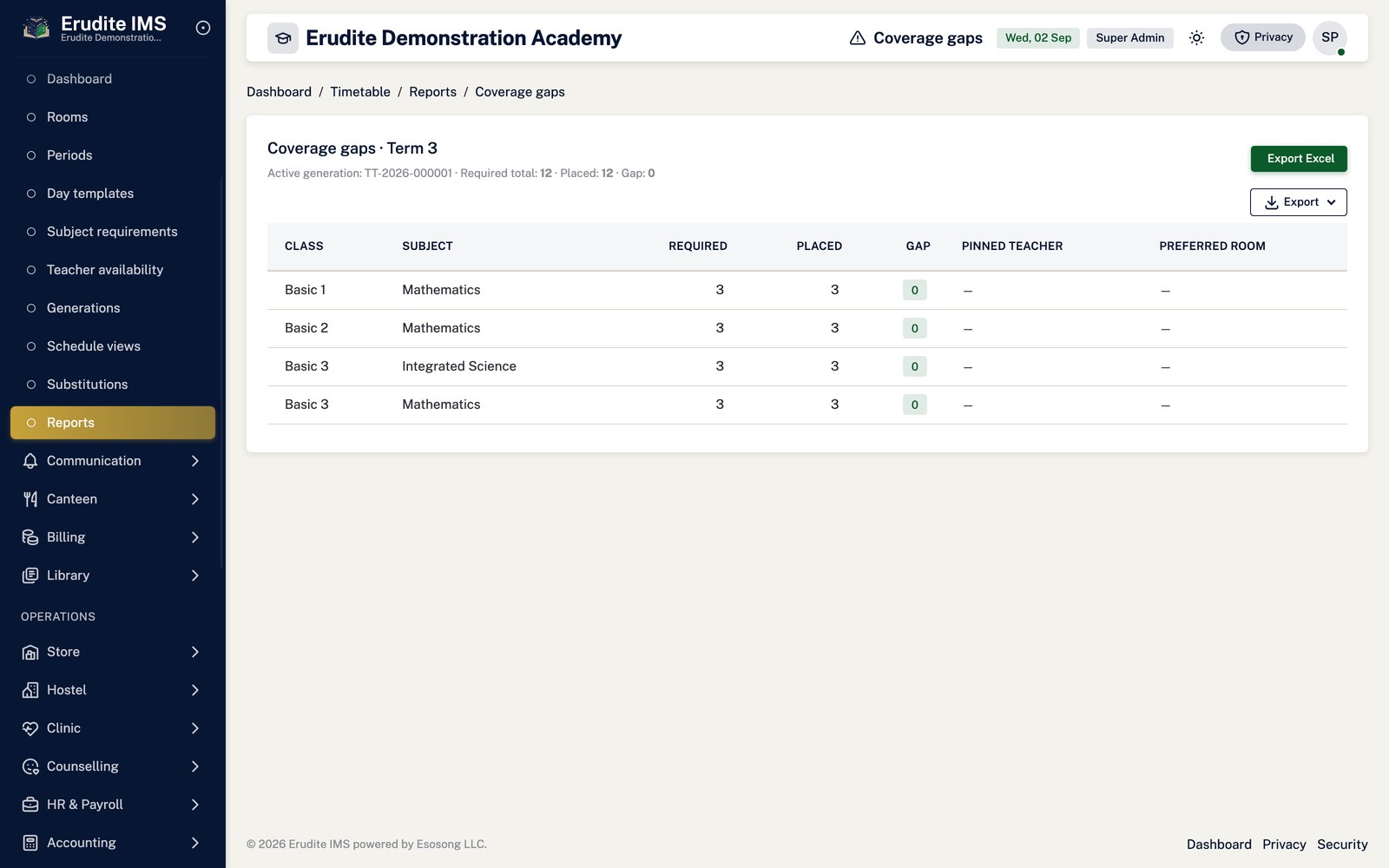Click the Coverage gaps warning triangle icon
Screen dimensions: 1389x868
coord(858,38)
